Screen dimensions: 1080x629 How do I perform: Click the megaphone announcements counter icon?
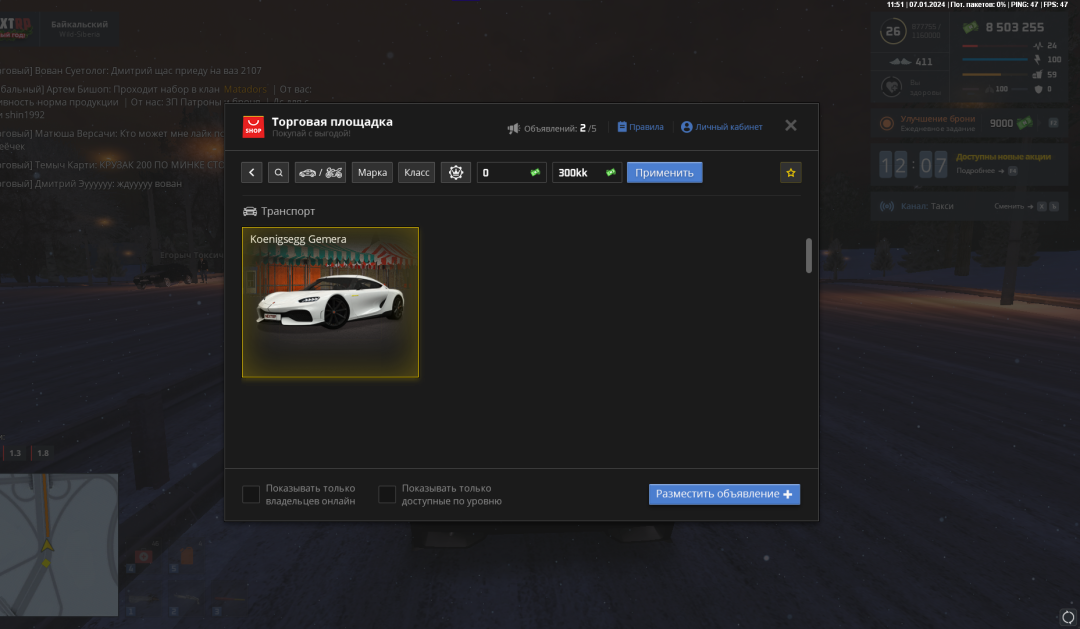[x=514, y=128]
